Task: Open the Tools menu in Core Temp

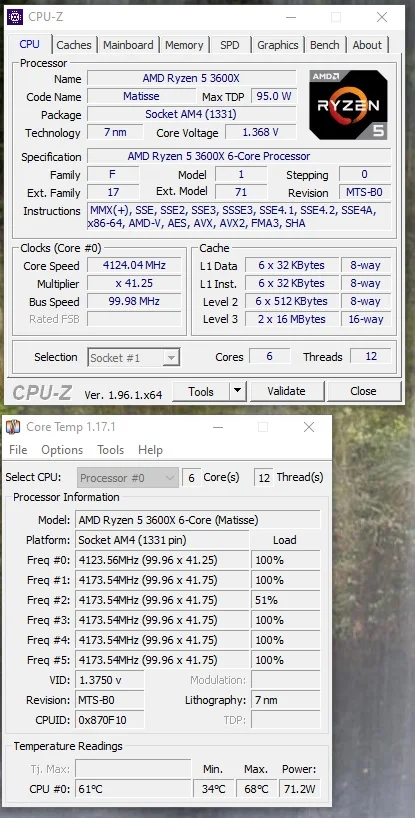Action: (111, 450)
